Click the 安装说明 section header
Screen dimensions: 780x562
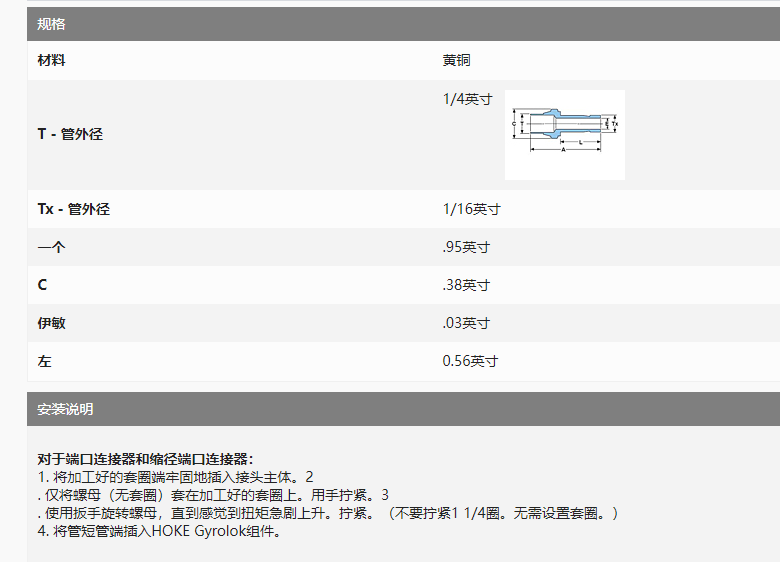(65, 409)
